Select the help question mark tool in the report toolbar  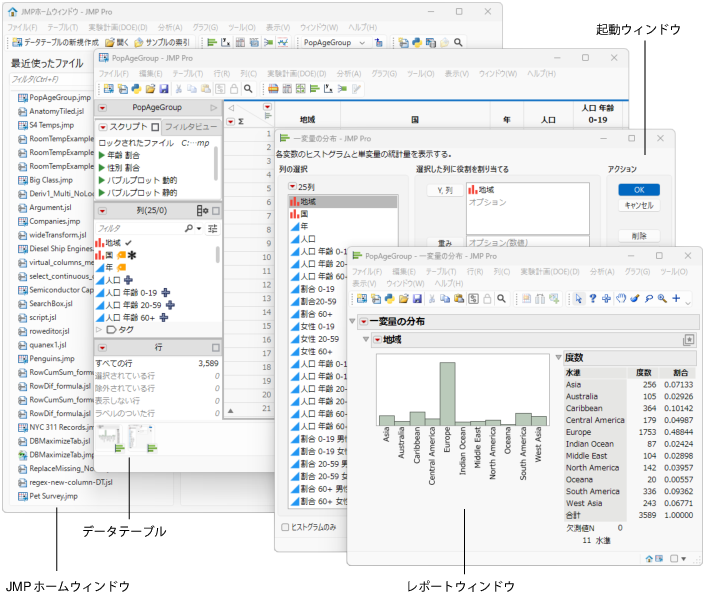(593, 299)
